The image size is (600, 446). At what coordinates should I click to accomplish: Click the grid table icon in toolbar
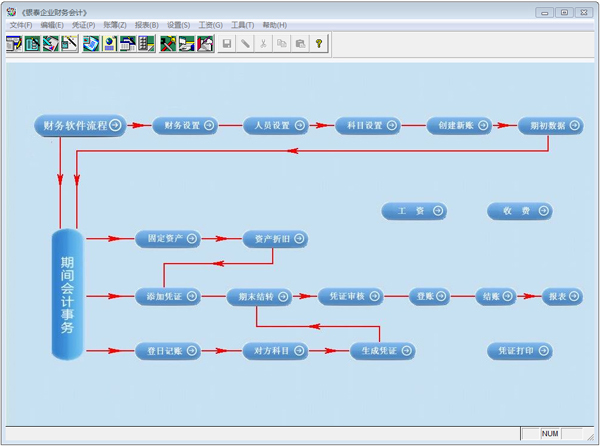147,44
